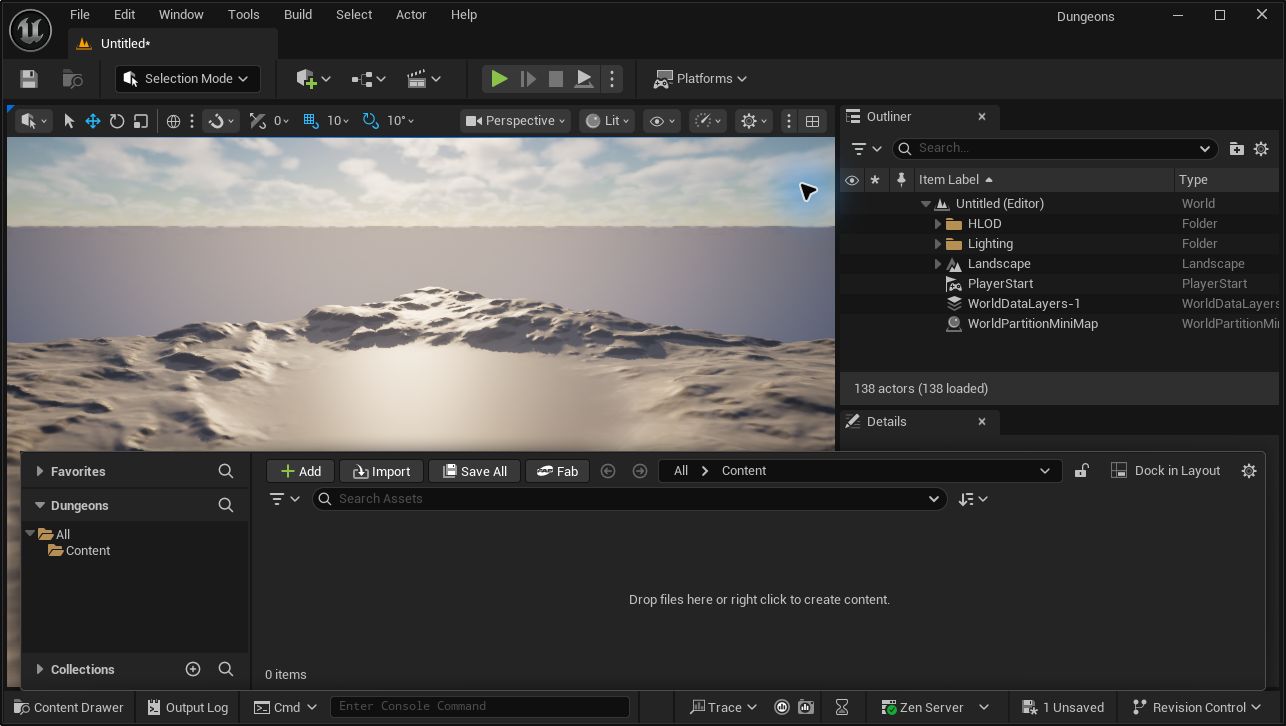Open the Lit view mode dropdown
This screenshot has width=1286, height=726.
click(x=607, y=121)
